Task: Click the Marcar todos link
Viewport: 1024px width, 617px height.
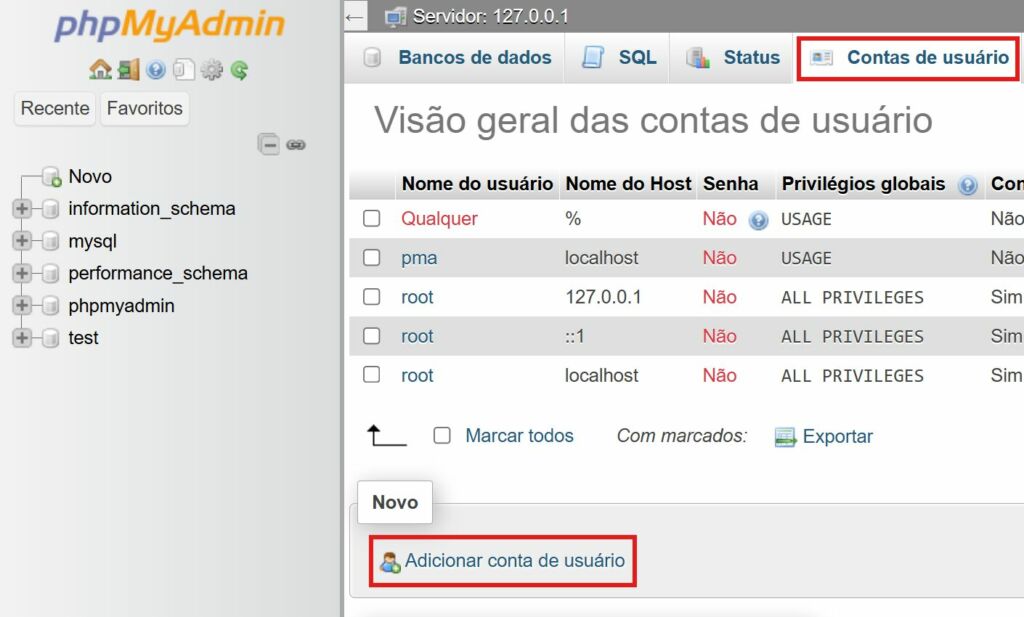Action: [519, 435]
